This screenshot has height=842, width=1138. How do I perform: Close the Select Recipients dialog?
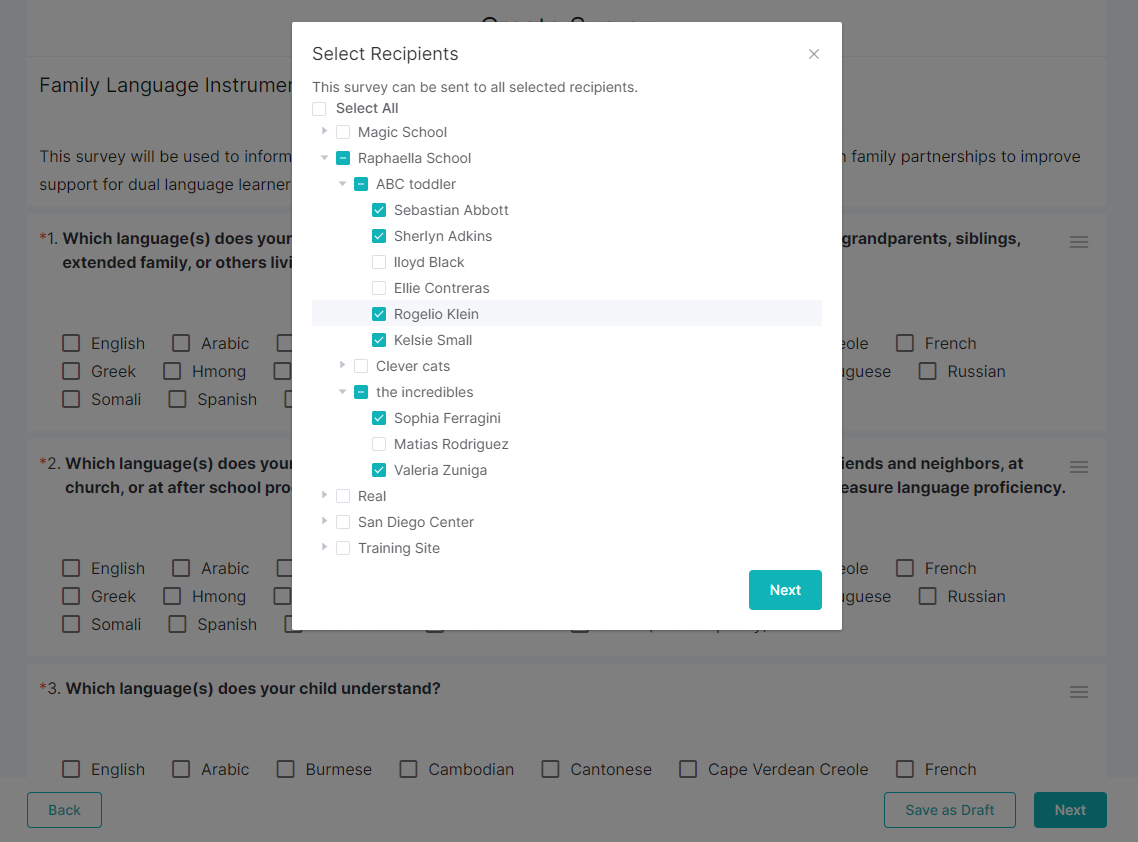tap(814, 54)
